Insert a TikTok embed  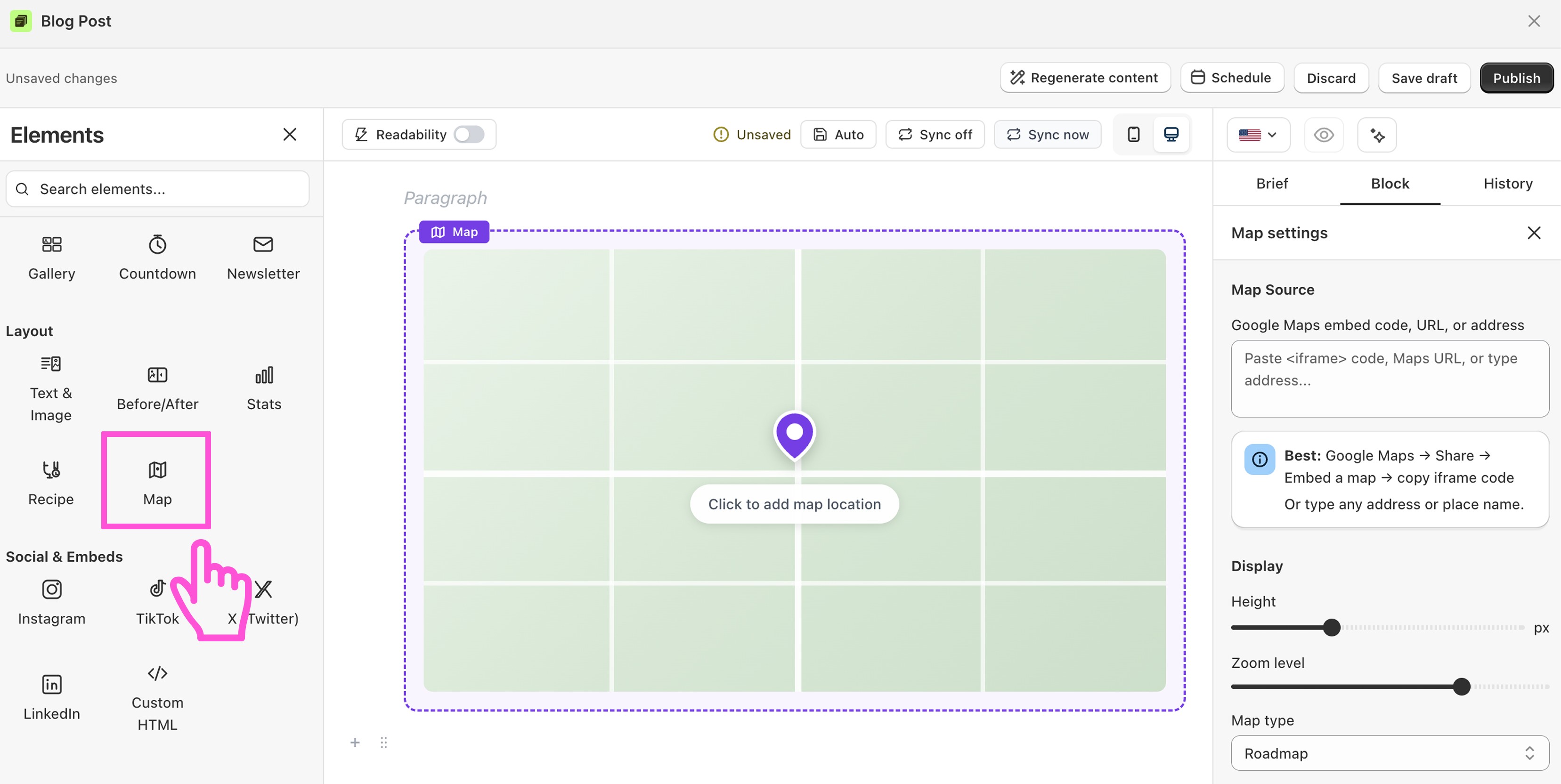(157, 602)
